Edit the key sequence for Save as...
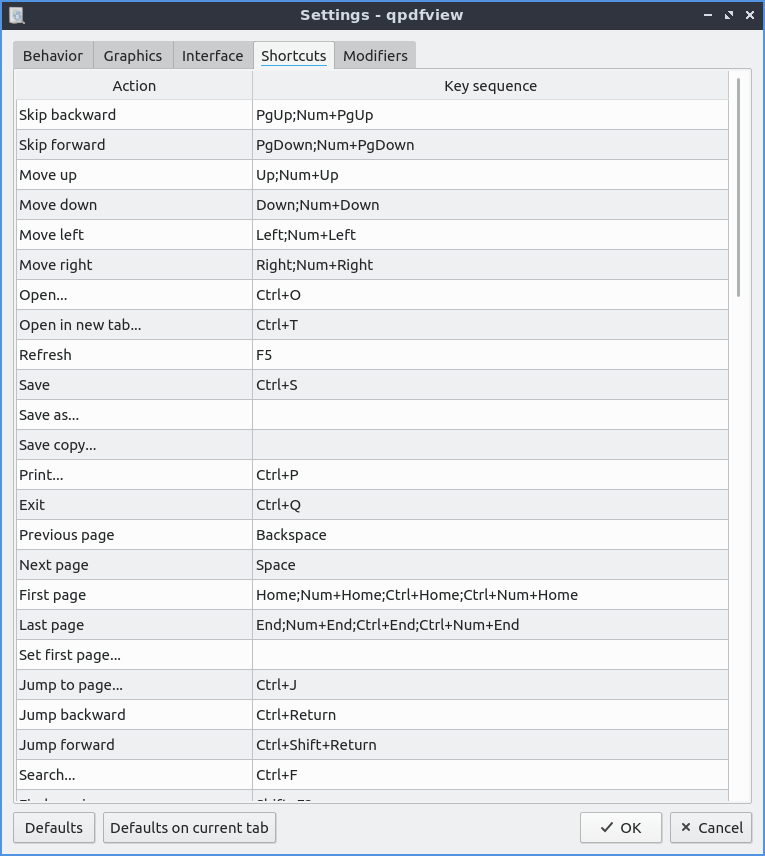The image size is (765, 856). (490, 415)
